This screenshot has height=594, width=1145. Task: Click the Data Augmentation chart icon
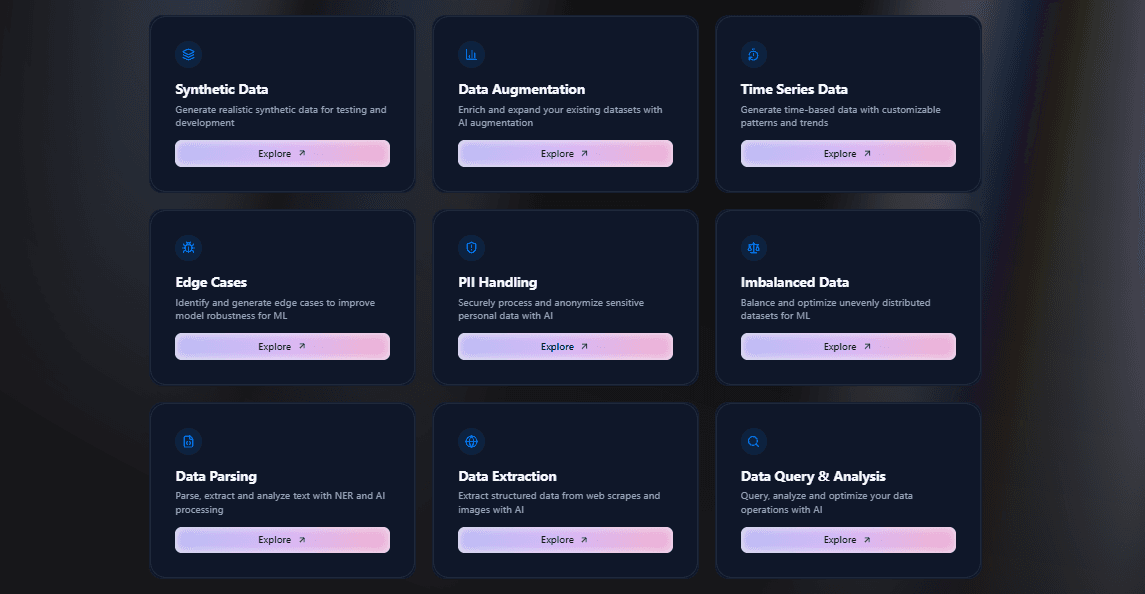[x=471, y=54]
